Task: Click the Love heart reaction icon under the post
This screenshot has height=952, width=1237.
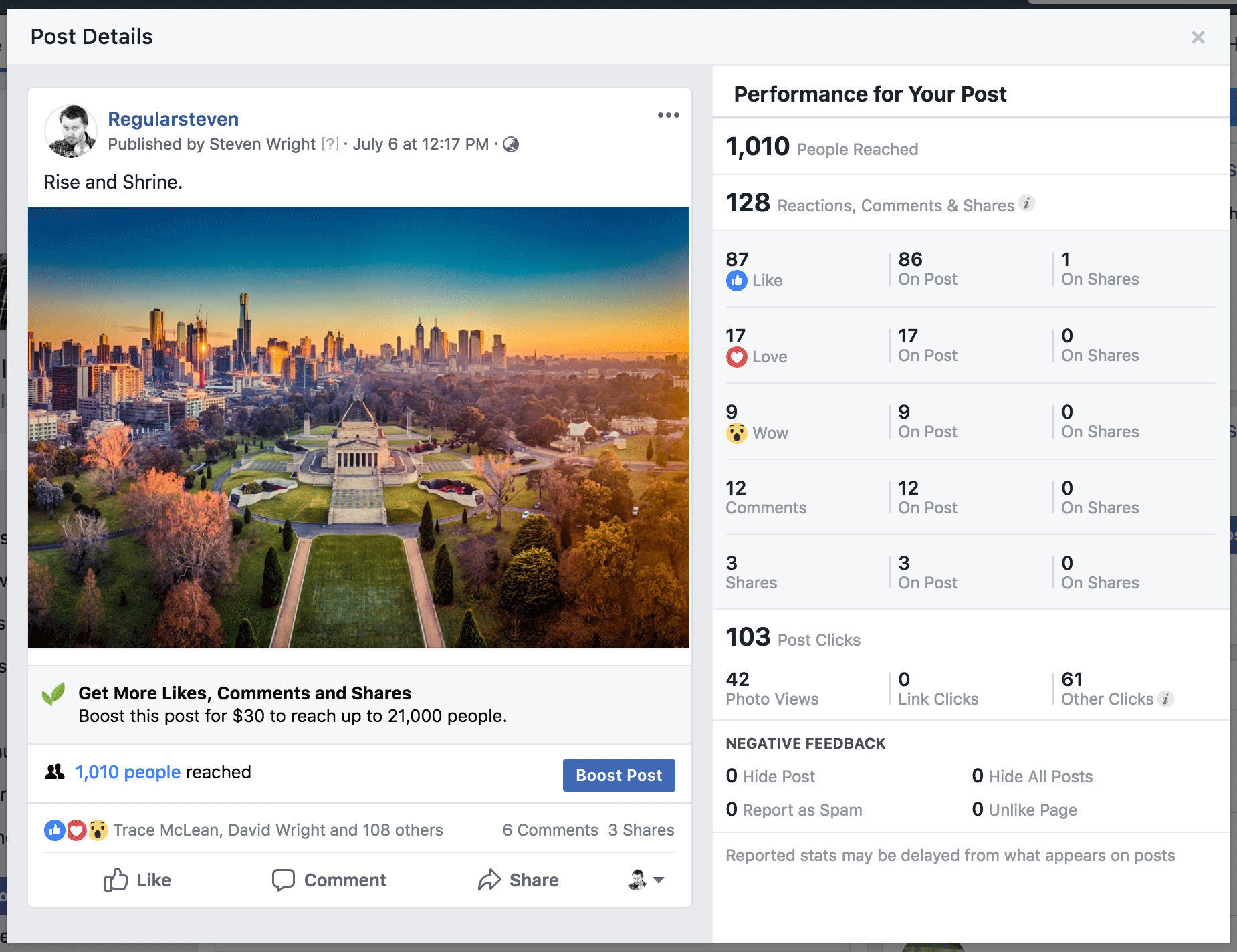Action: coord(77,830)
